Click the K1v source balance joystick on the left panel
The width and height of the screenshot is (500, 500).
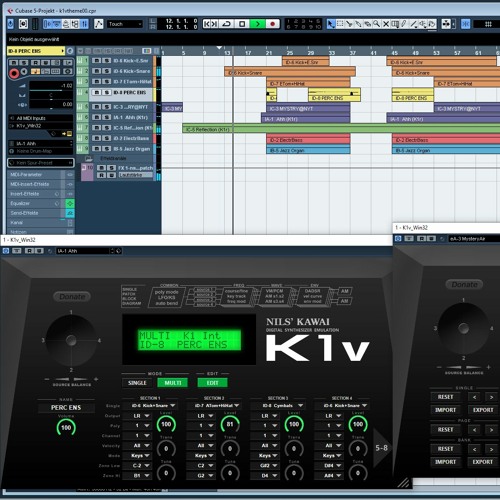point(71,340)
